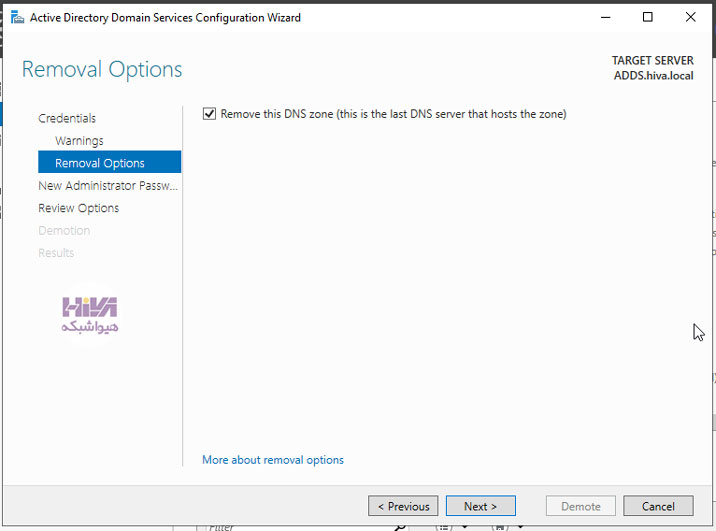This screenshot has height=531, width=716.
Task: Minimize the configuration wizard window
Action: tap(605, 17)
